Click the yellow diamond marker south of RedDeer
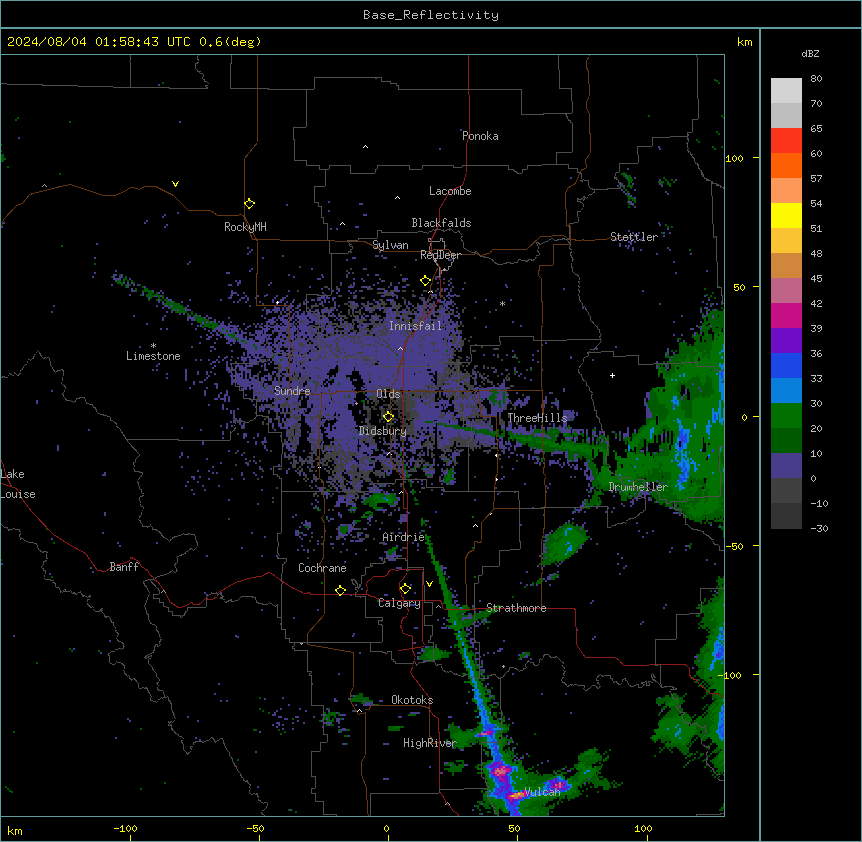862x842 pixels. tap(426, 281)
